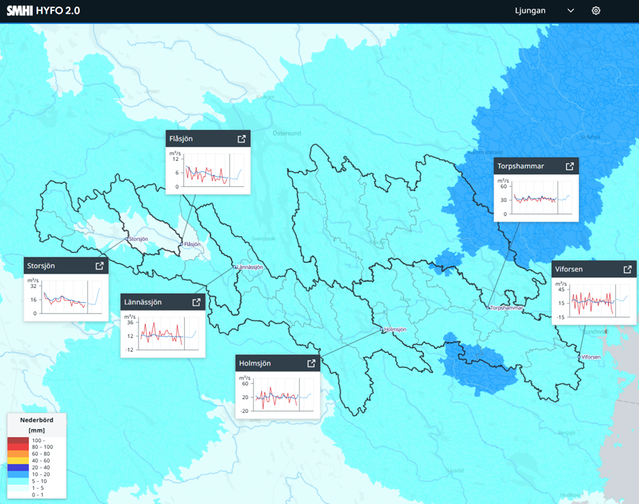Open Storsjön chart external link icon
Image resolution: width=639 pixels, height=504 pixels.
coord(99,266)
